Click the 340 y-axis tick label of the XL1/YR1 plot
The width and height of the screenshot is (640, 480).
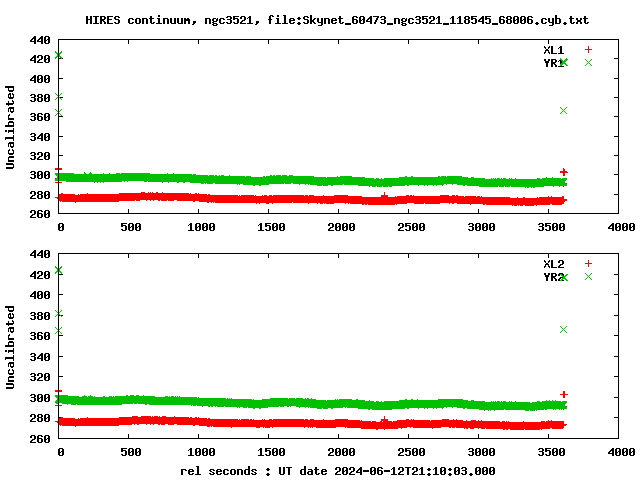(40, 137)
